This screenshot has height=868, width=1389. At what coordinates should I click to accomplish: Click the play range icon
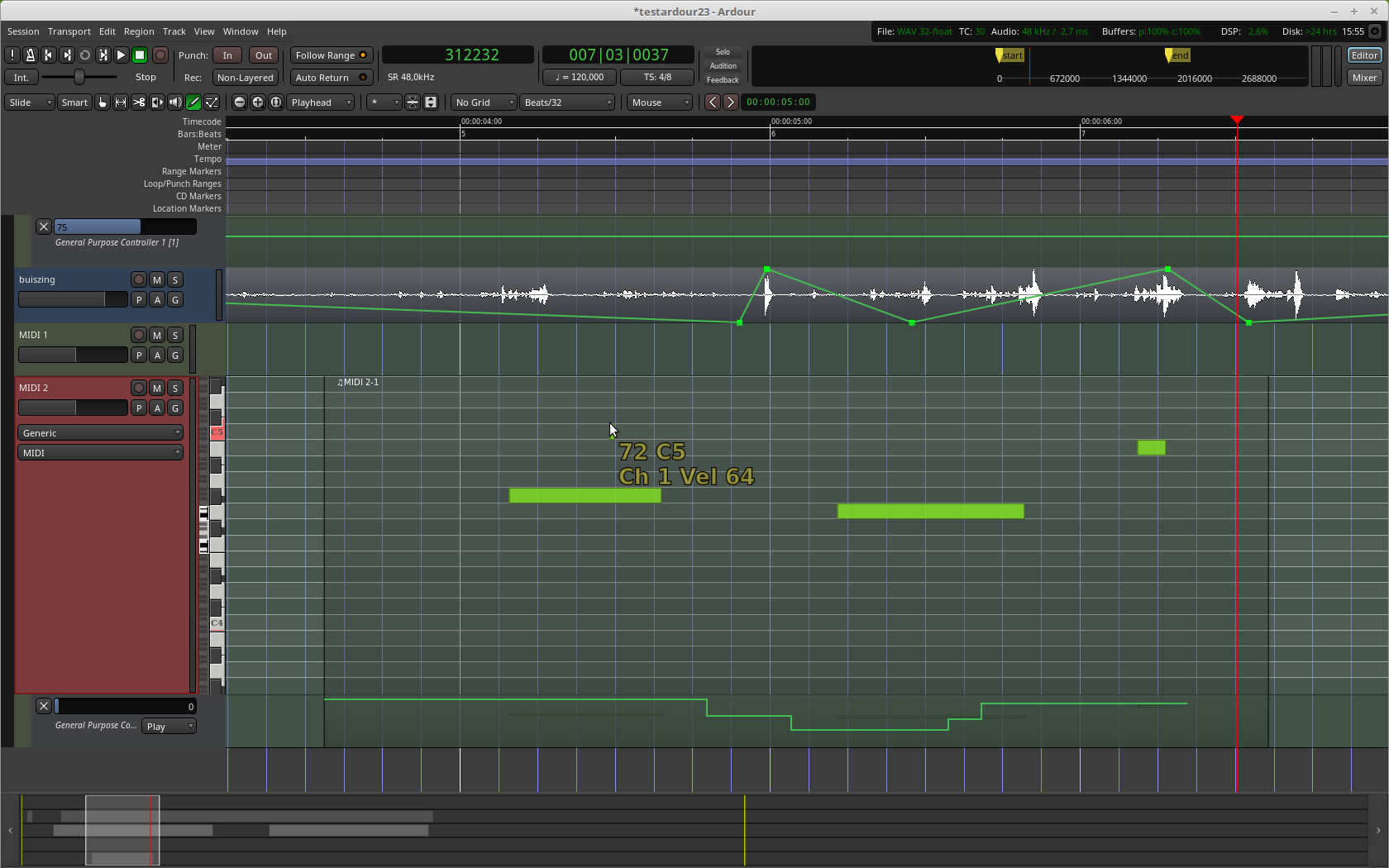103,55
